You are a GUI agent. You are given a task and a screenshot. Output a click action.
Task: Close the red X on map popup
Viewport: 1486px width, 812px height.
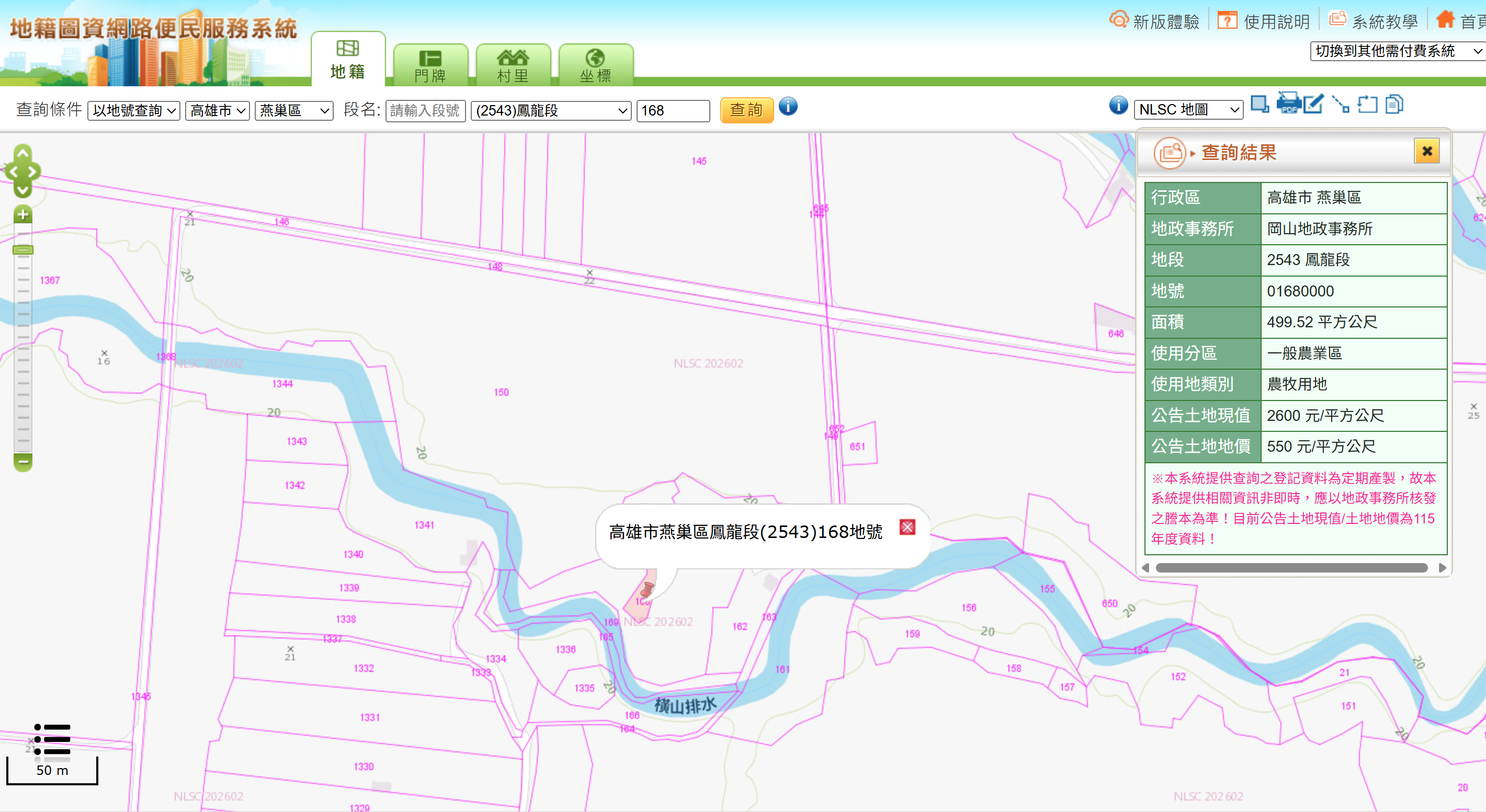907,527
